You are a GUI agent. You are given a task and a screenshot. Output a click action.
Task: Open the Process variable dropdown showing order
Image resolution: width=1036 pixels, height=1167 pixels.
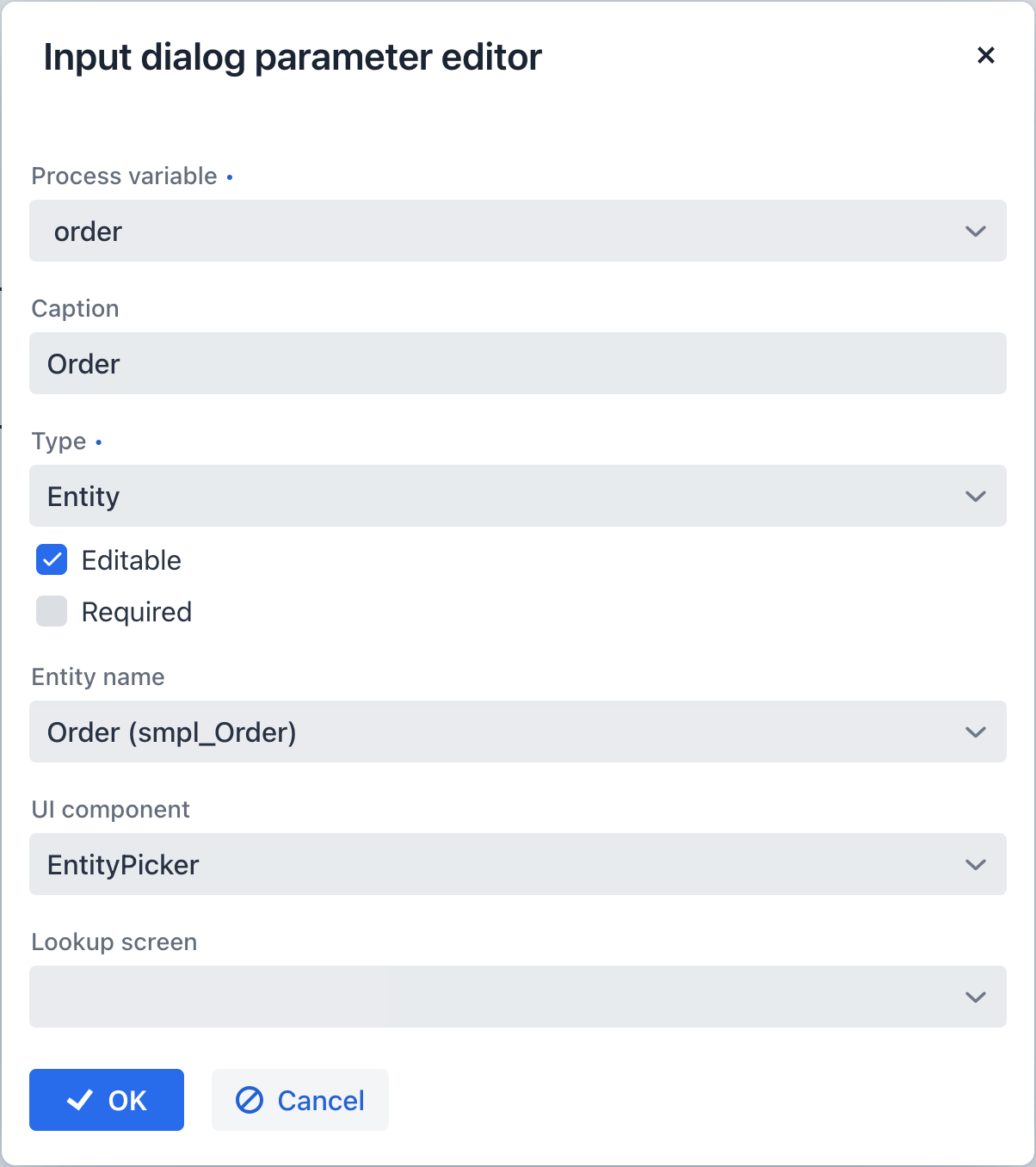click(x=516, y=232)
